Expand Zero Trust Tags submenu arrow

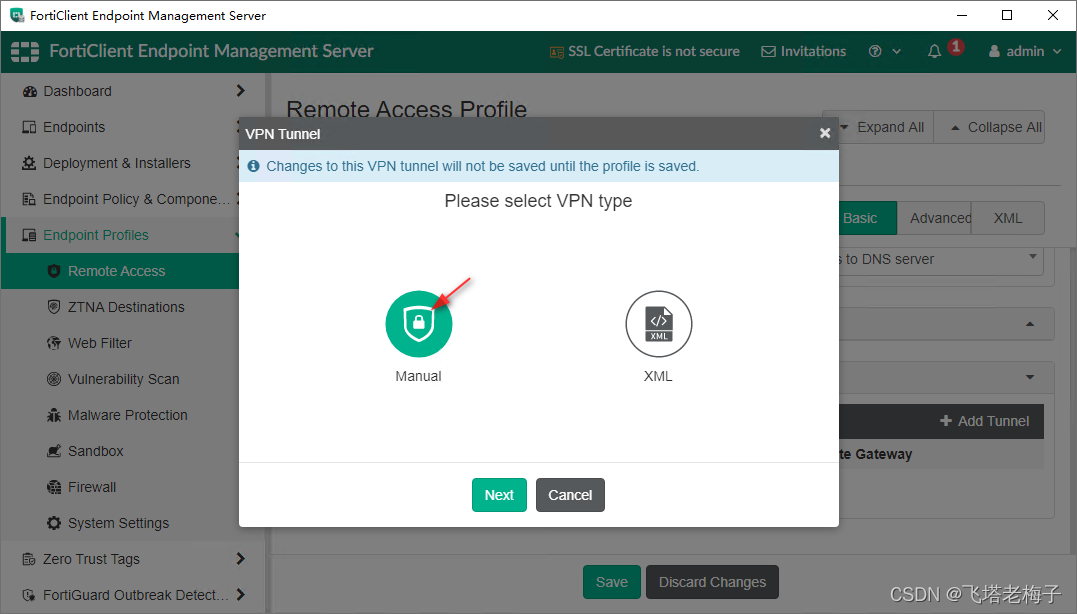tap(240, 559)
